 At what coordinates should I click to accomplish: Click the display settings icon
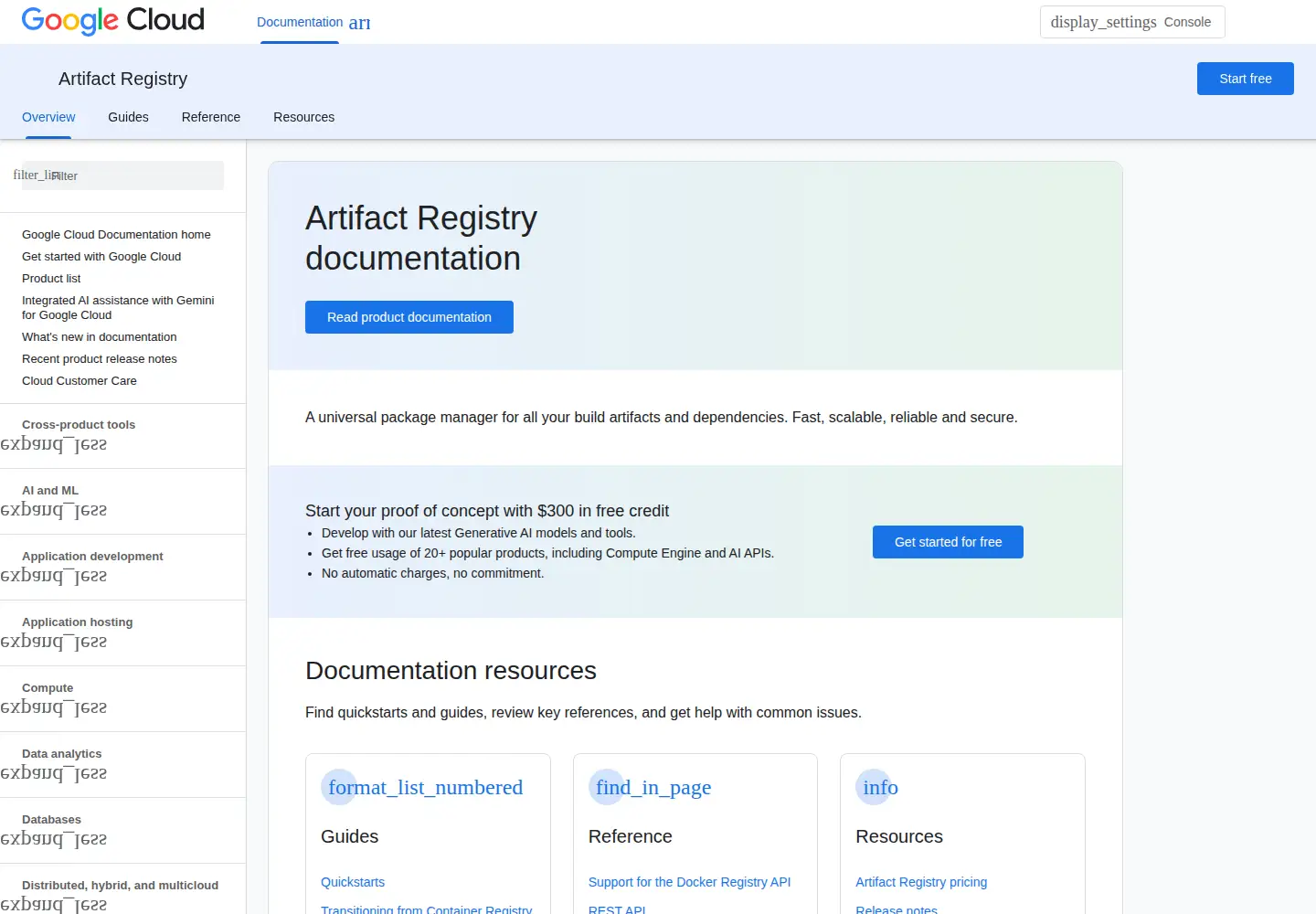(1103, 22)
